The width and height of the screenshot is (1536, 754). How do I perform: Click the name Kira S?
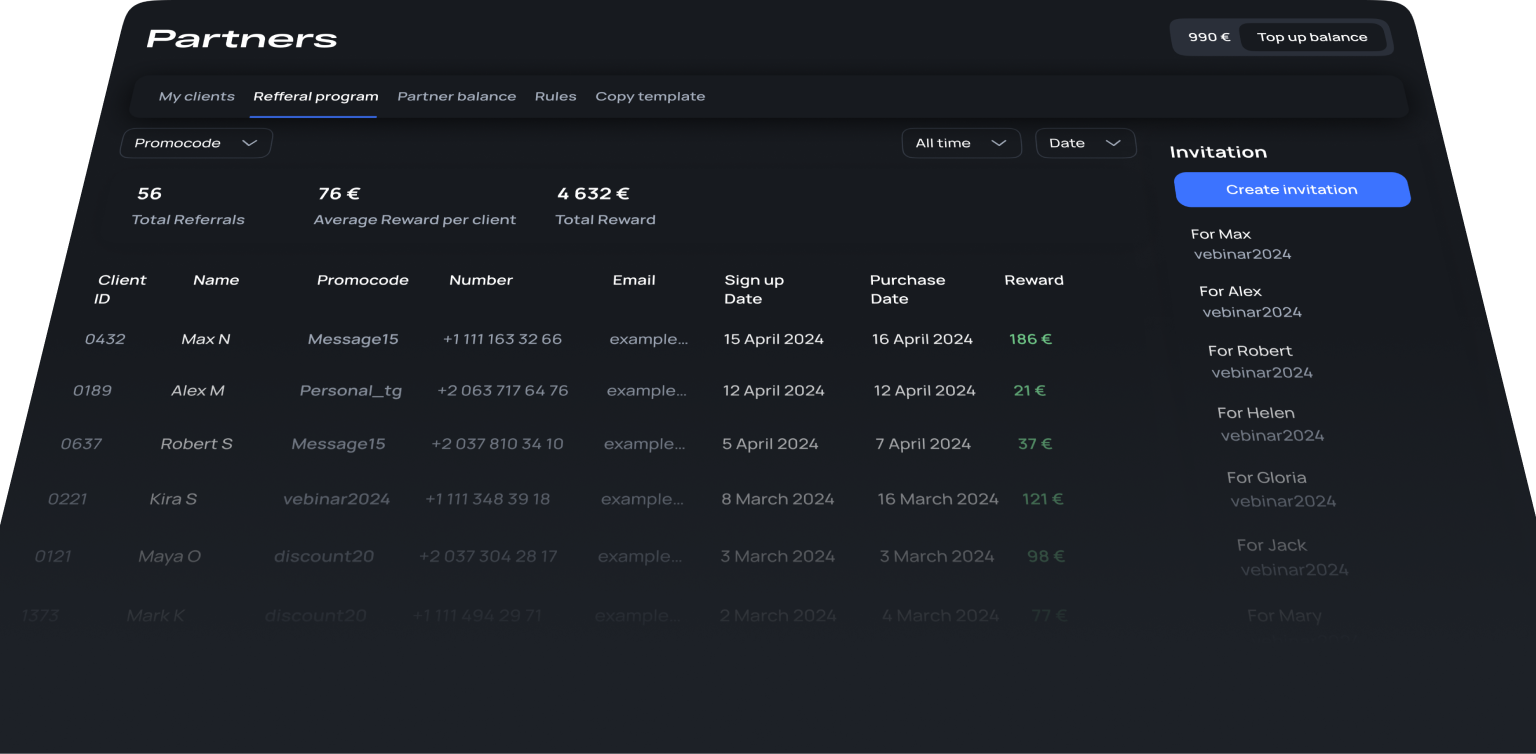(173, 499)
